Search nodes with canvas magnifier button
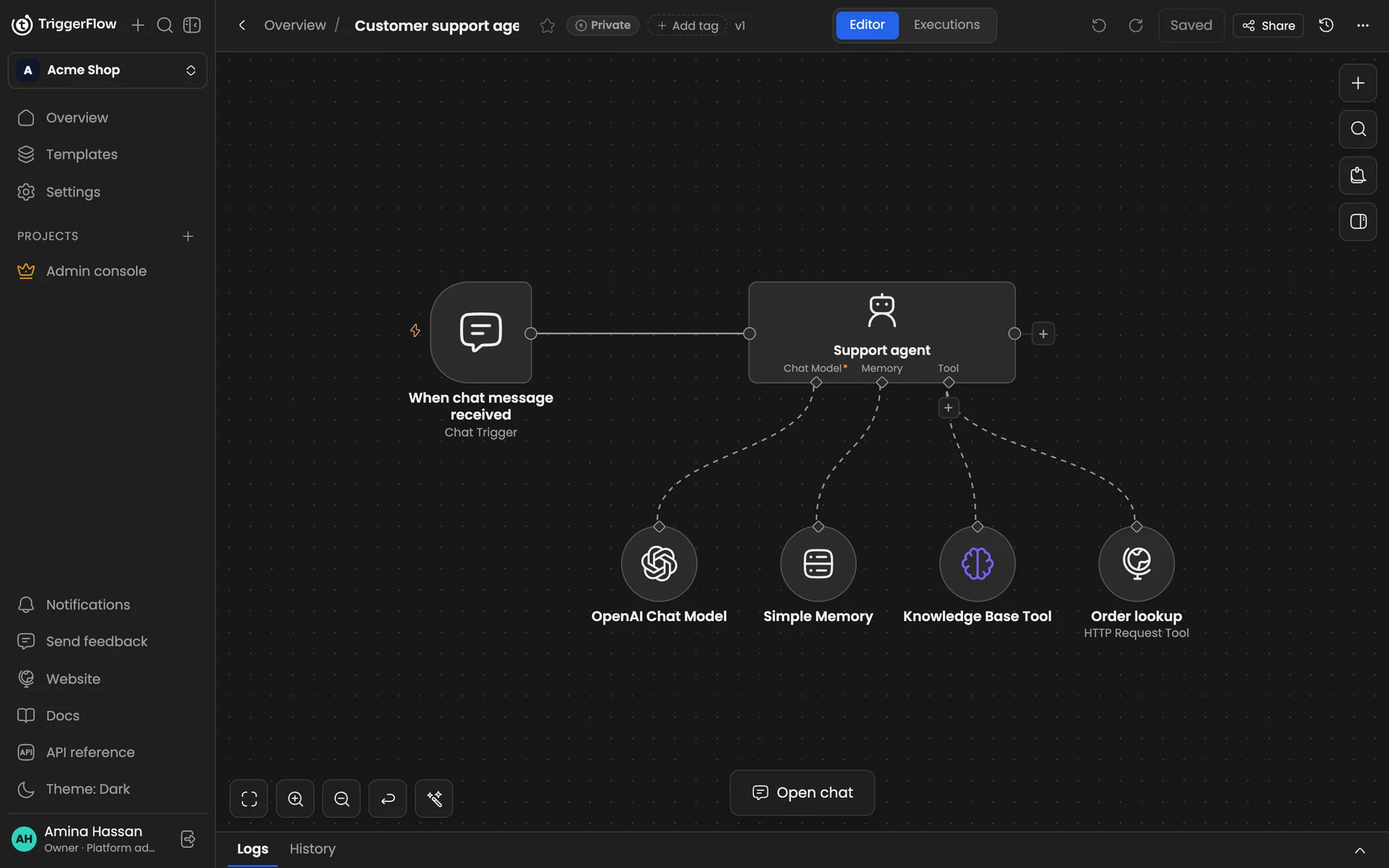Viewport: 1389px width, 868px height. point(1357,129)
